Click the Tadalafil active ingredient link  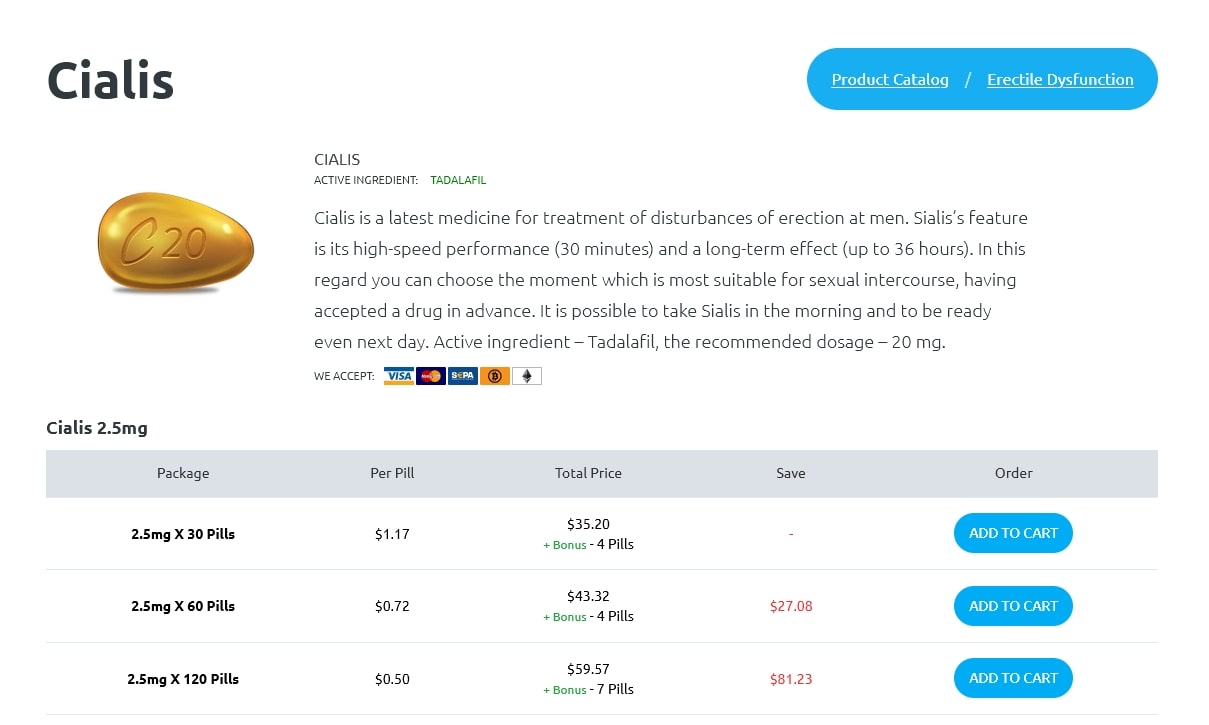pyautogui.click(x=458, y=181)
